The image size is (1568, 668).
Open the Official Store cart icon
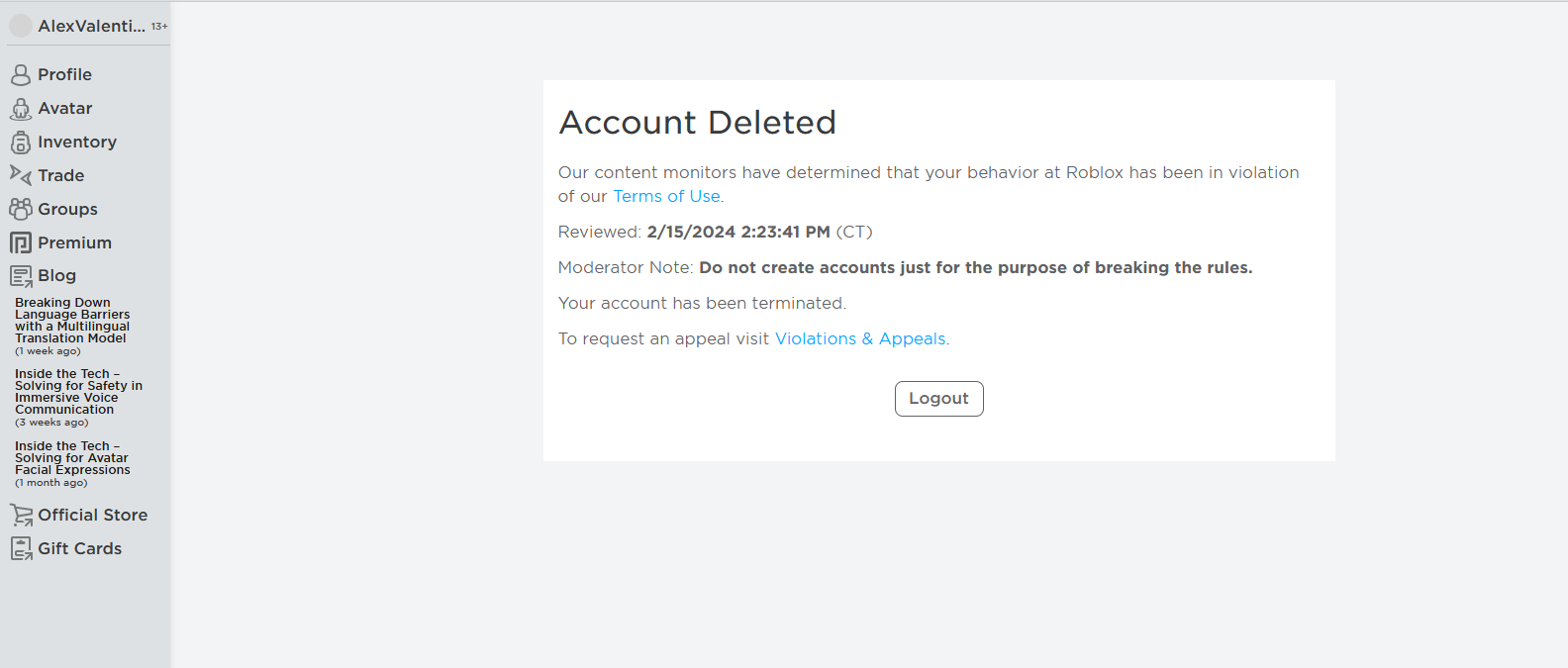[21, 515]
